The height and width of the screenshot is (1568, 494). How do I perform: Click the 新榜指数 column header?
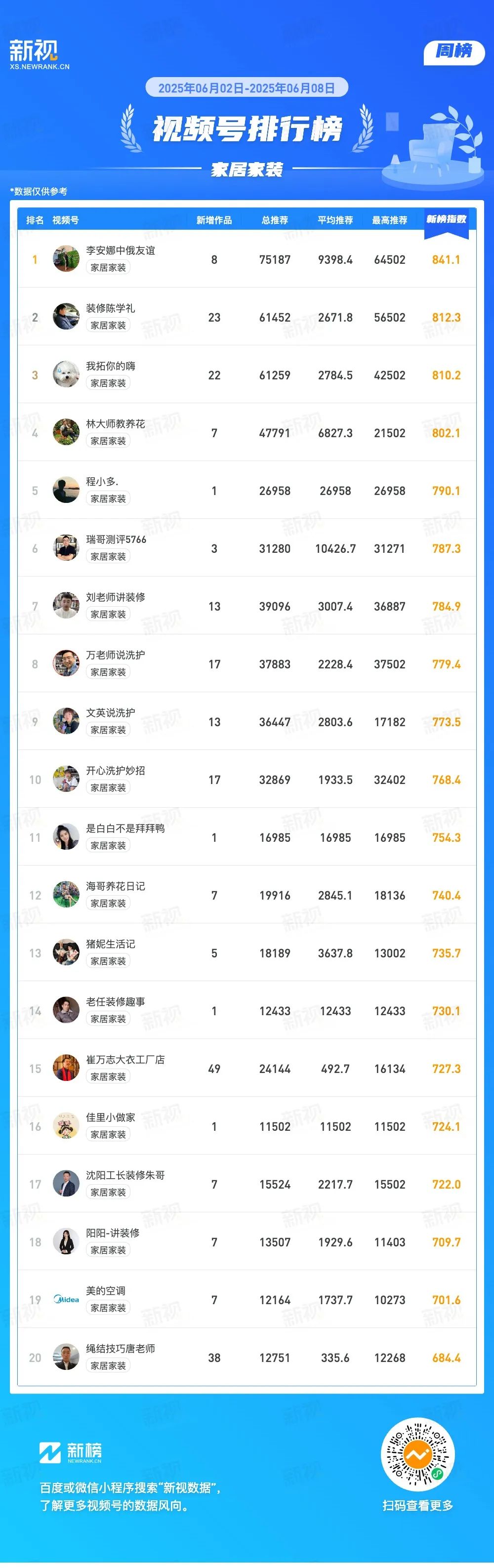(x=446, y=219)
